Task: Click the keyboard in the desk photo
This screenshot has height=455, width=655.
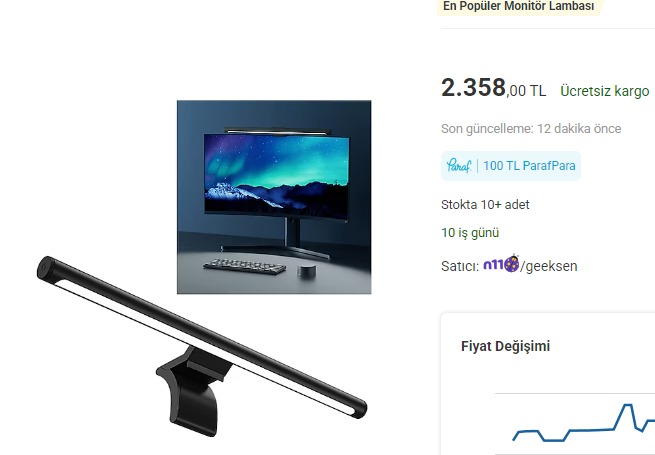Action: [244, 266]
